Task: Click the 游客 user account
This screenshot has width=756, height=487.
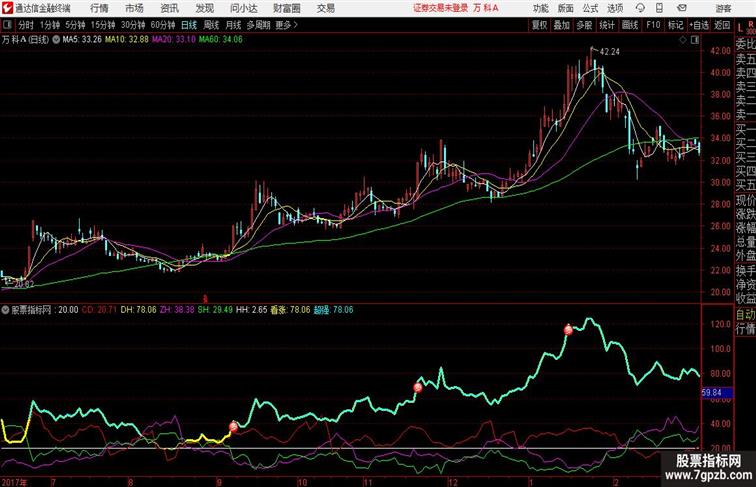Action: [723, 8]
